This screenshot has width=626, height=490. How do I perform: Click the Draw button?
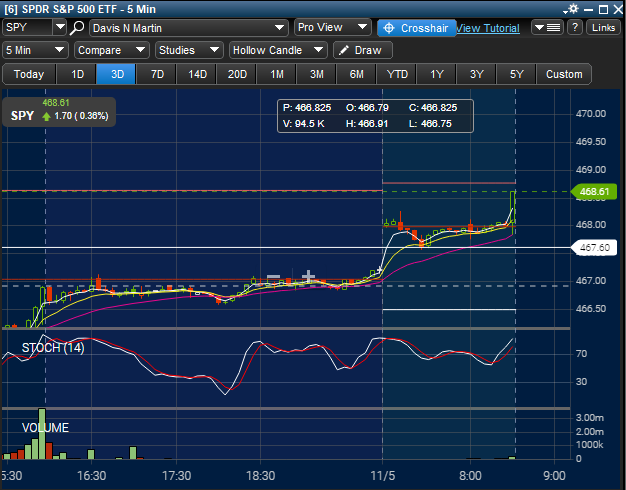[363, 50]
